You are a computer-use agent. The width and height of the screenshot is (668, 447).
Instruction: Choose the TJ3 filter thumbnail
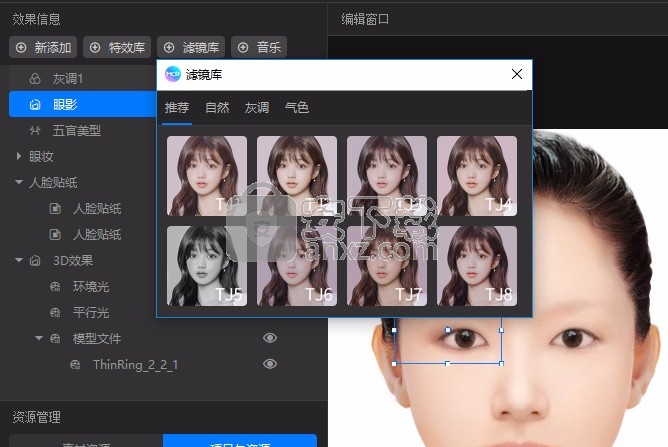point(387,176)
